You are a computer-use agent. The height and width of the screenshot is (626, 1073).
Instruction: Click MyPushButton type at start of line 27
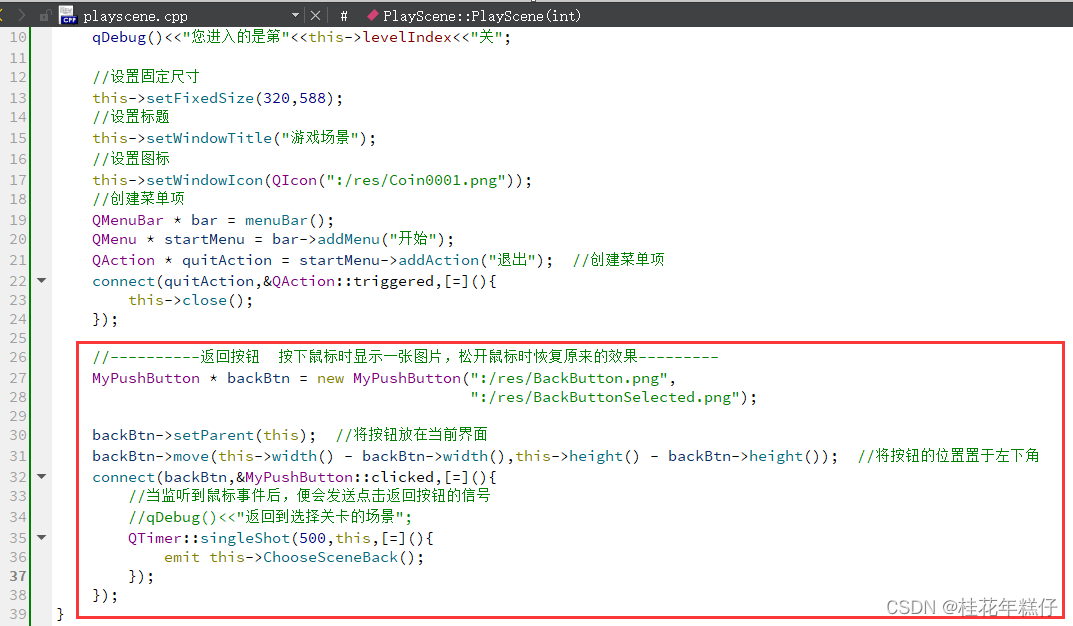tap(146, 378)
